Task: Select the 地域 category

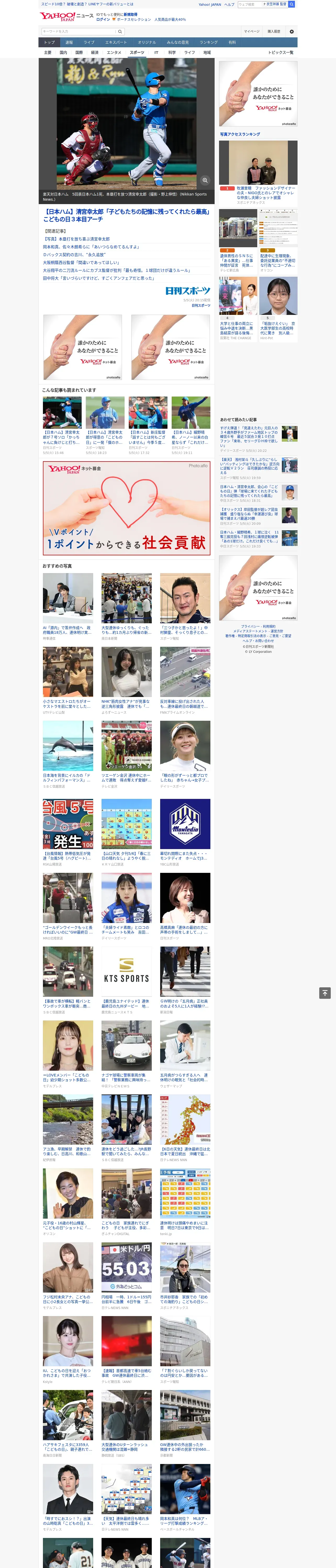Action: (207, 52)
